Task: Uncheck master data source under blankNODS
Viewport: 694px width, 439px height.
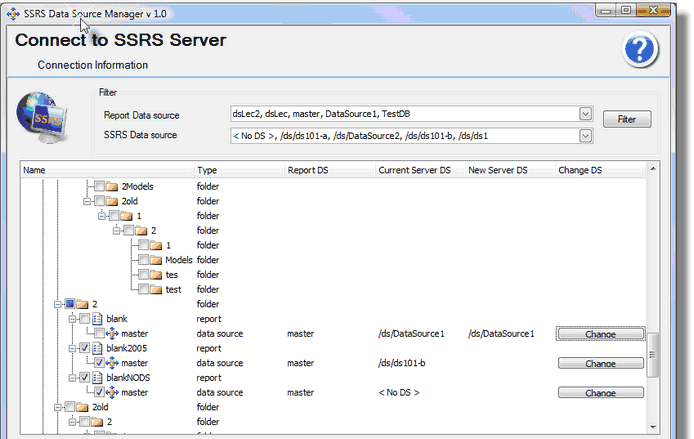Action: [x=100, y=392]
